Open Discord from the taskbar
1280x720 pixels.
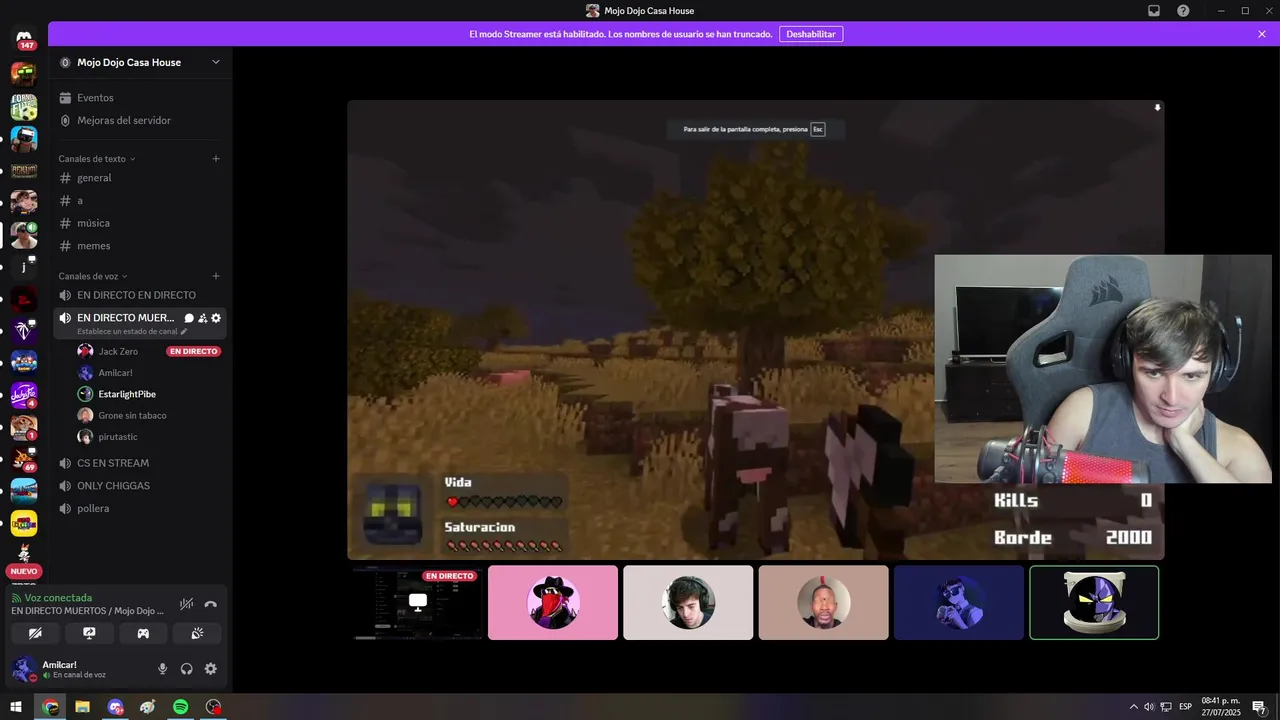pos(115,707)
